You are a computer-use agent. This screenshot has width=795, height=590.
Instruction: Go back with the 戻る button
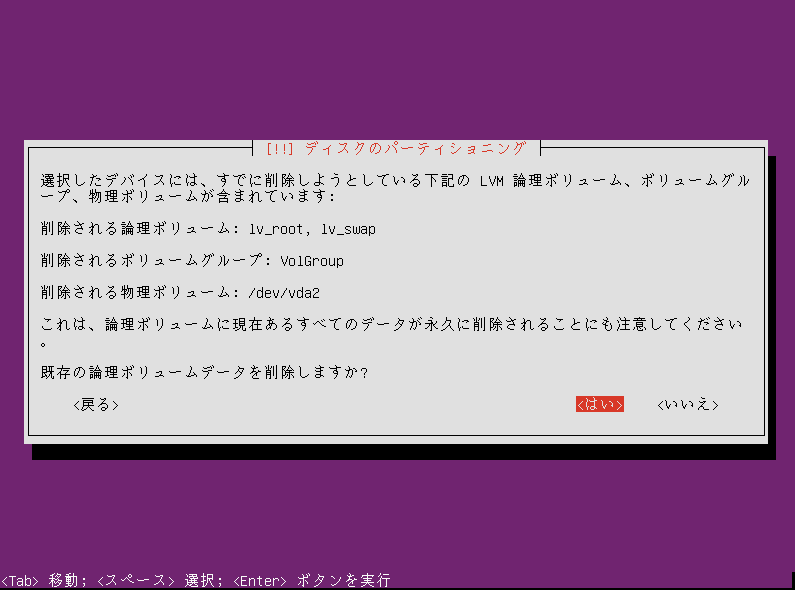click(x=96, y=404)
